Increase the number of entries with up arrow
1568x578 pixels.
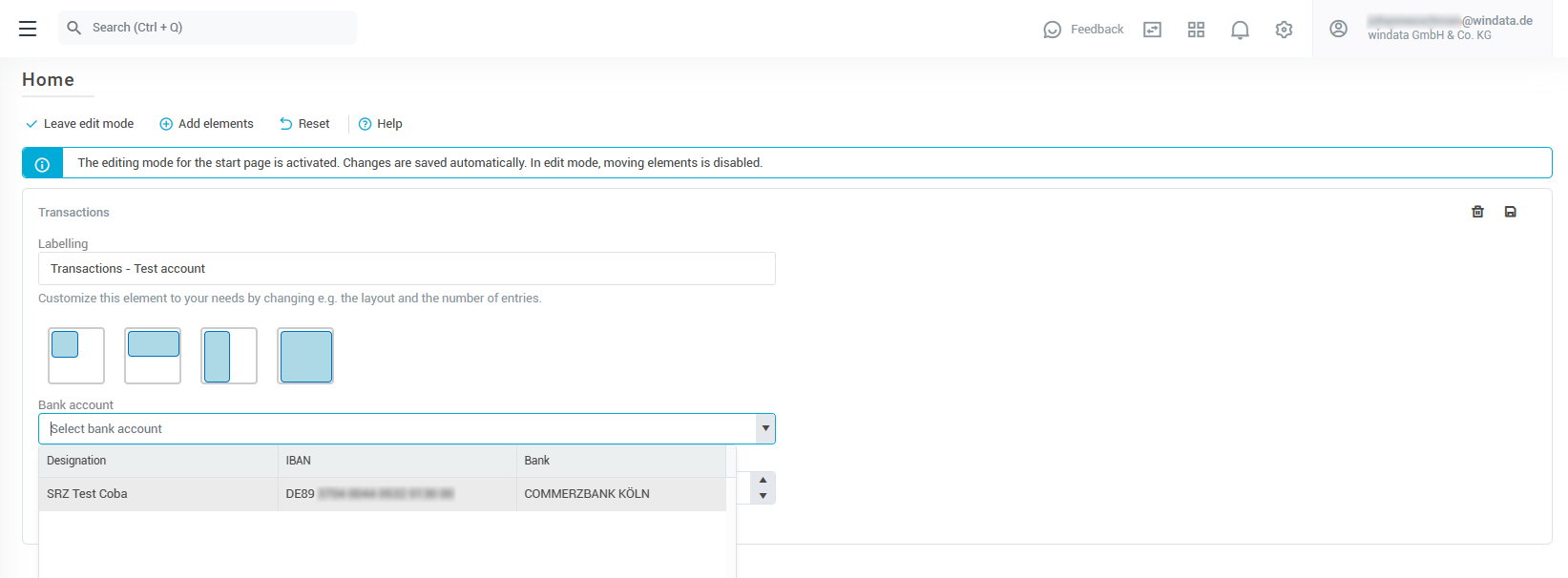pos(763,481)
